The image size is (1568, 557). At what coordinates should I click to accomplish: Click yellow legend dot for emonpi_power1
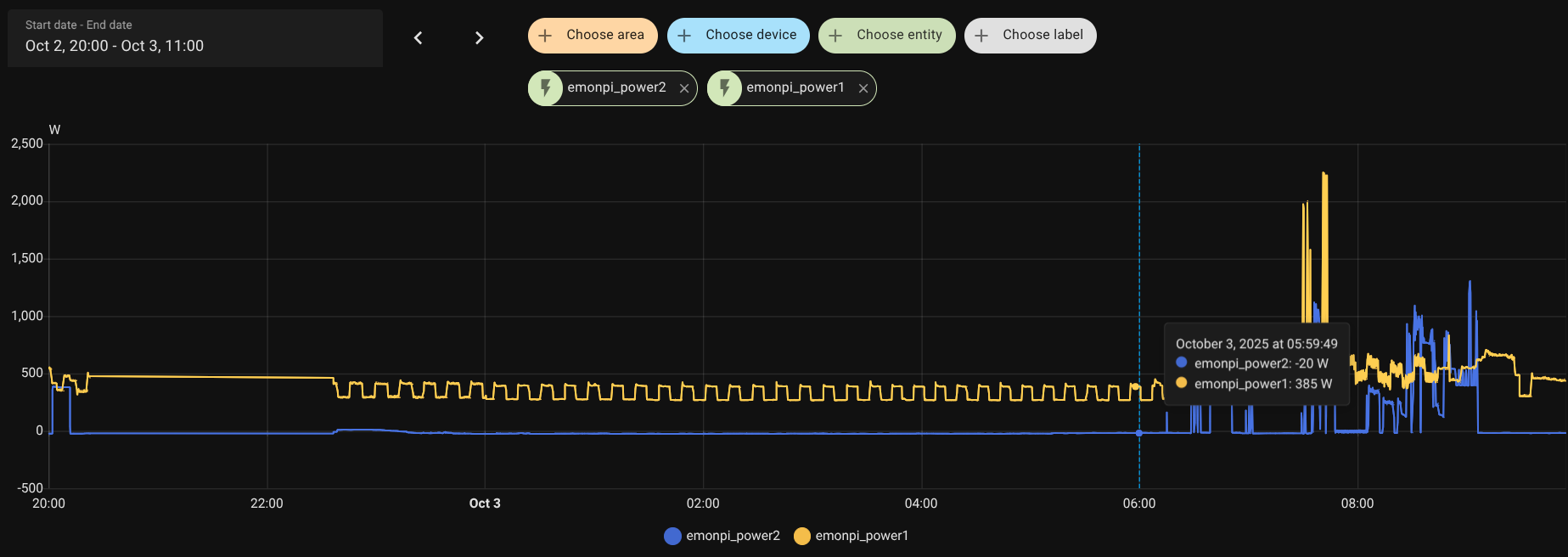coord(801,536)
